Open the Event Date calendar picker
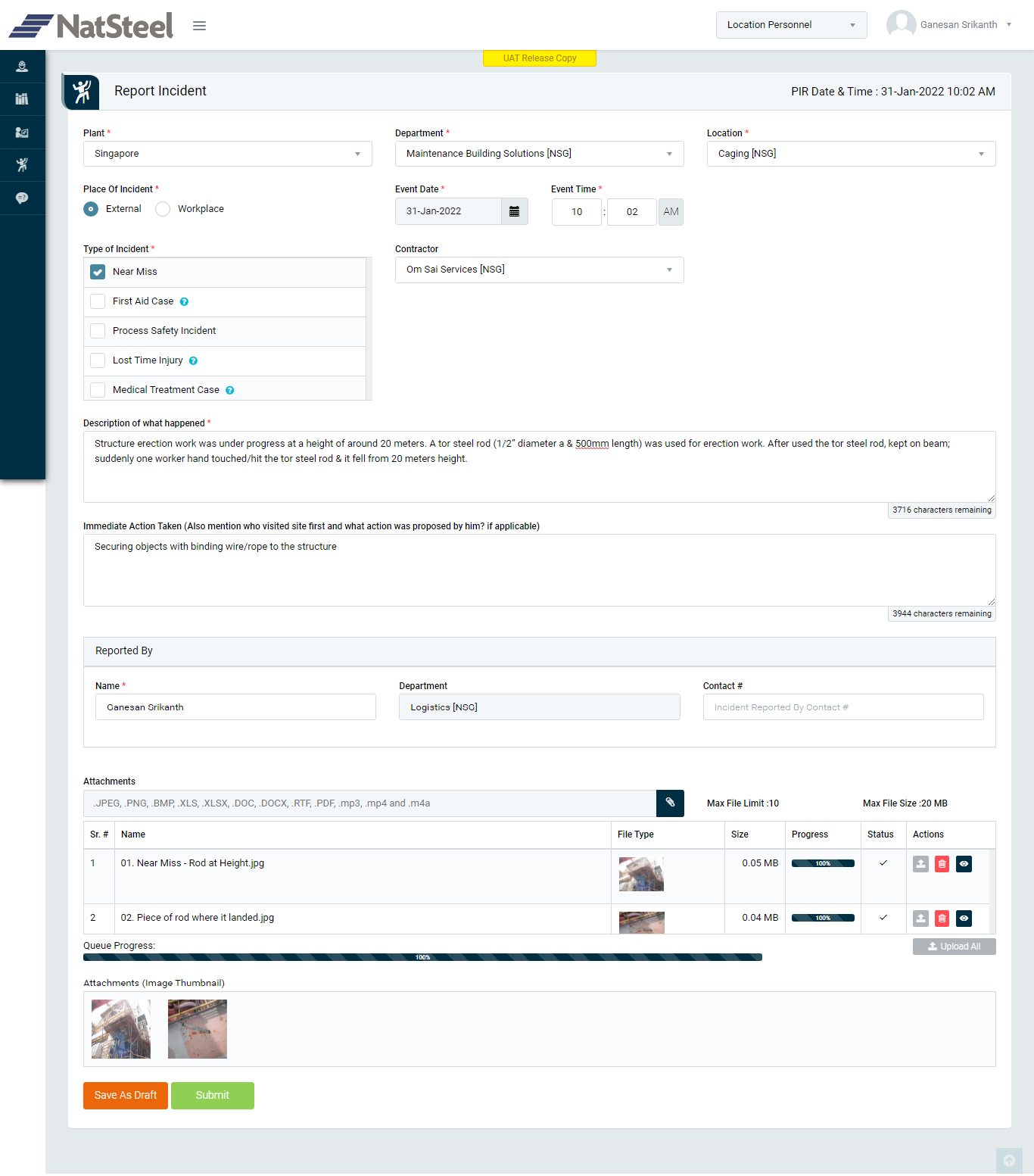This screenshot has width=1034, height=1176. point(514,211)
